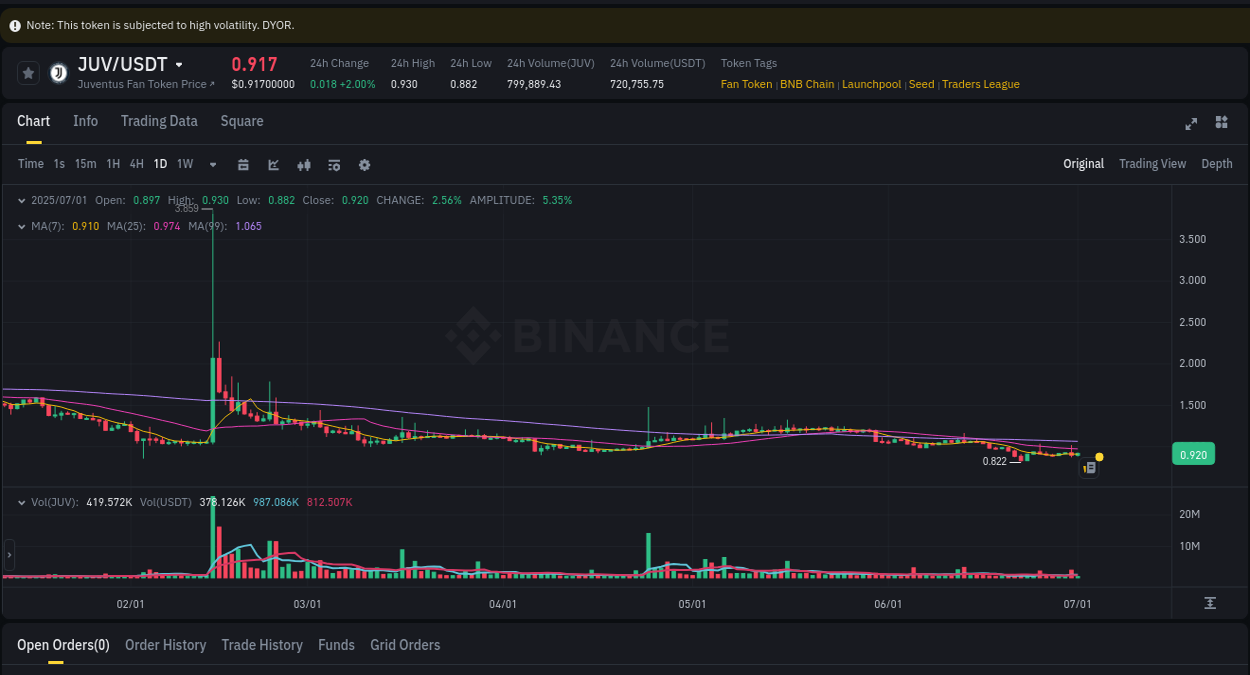Favorite JUV/USDT with the star icon
Screen dimensions: 1250x675
[28, 72]
